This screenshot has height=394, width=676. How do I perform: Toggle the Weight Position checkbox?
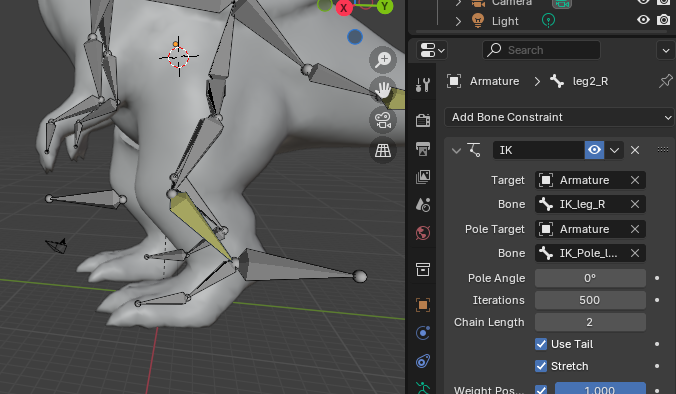541,389
